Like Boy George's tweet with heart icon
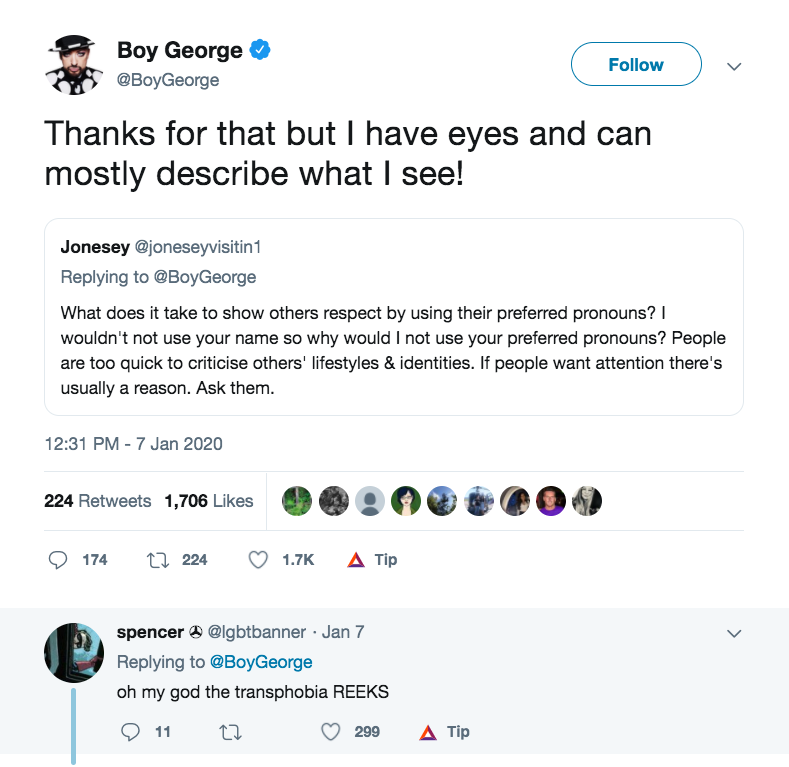Viewport: 789px width, 767px height. 258,560
